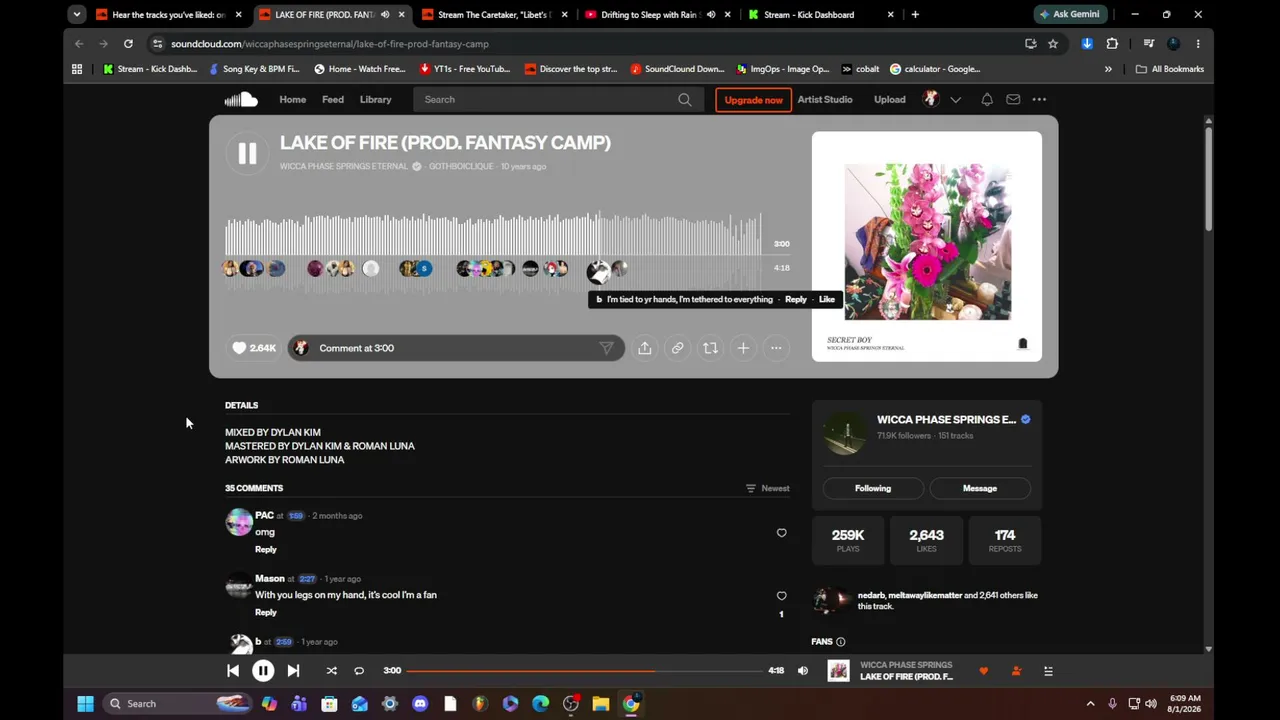Open the All Bookmarks folder
Image resolution: width=1280 pixels, height=720 pixels.
(1170, 69)
